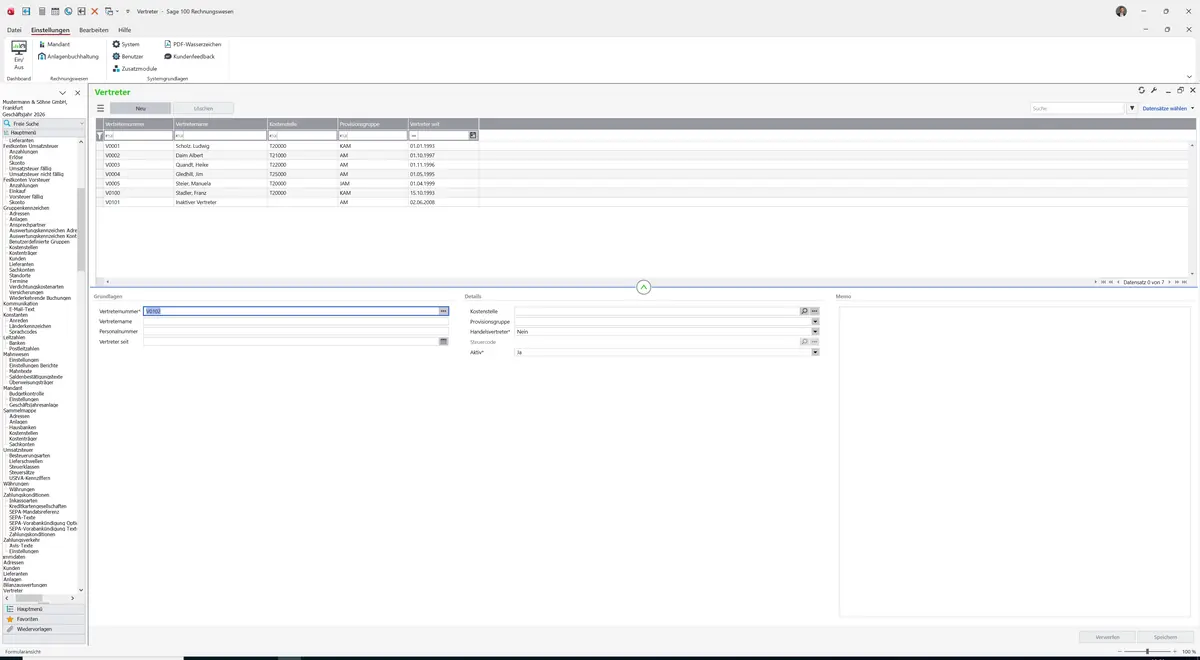Viewport: 1200px width, 660px height.
Task: Click the Verwerfen button
Action: 1107,636
